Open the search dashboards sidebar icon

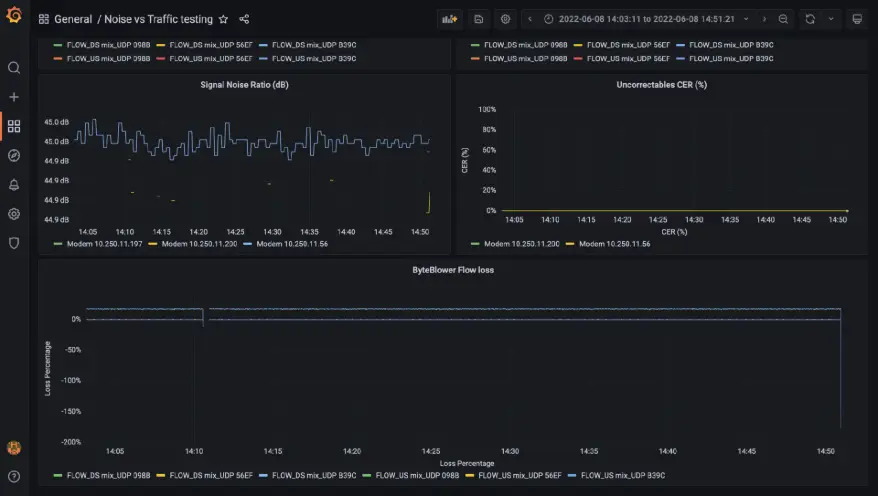click(x=14, y=68)
